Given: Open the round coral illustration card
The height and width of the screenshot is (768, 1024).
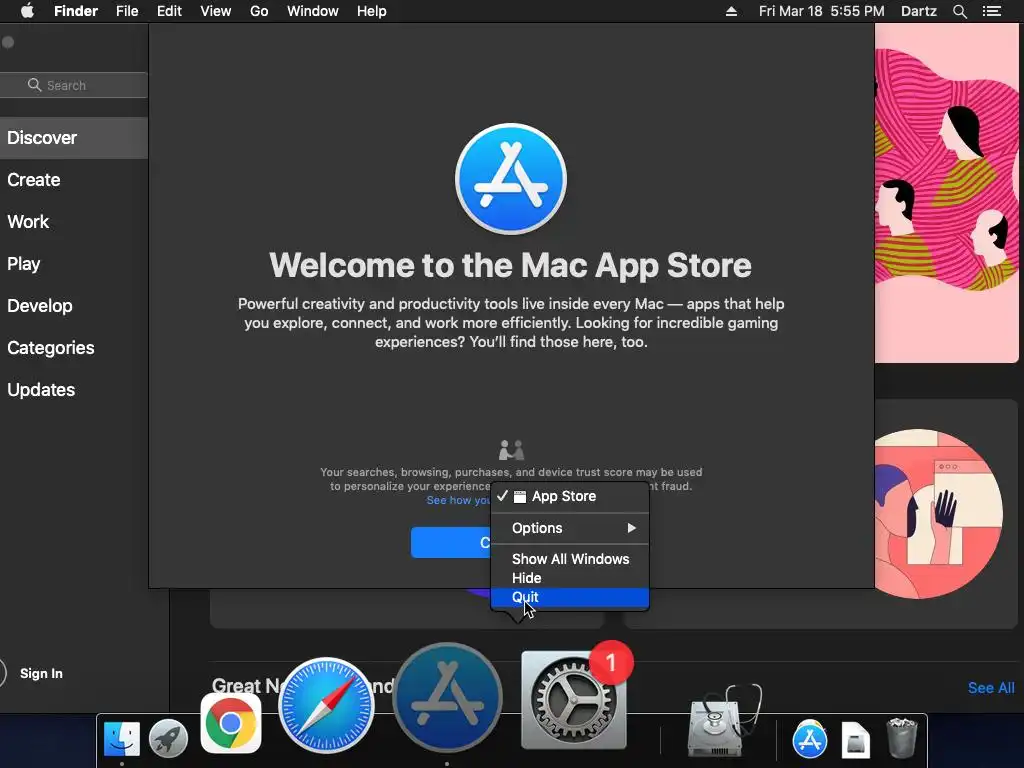Looking at the screenshot, I should [x=938, y=513].
